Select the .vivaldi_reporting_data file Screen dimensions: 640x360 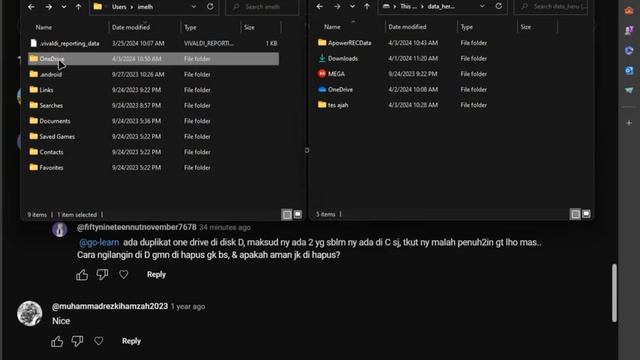(x=153, y=43)
